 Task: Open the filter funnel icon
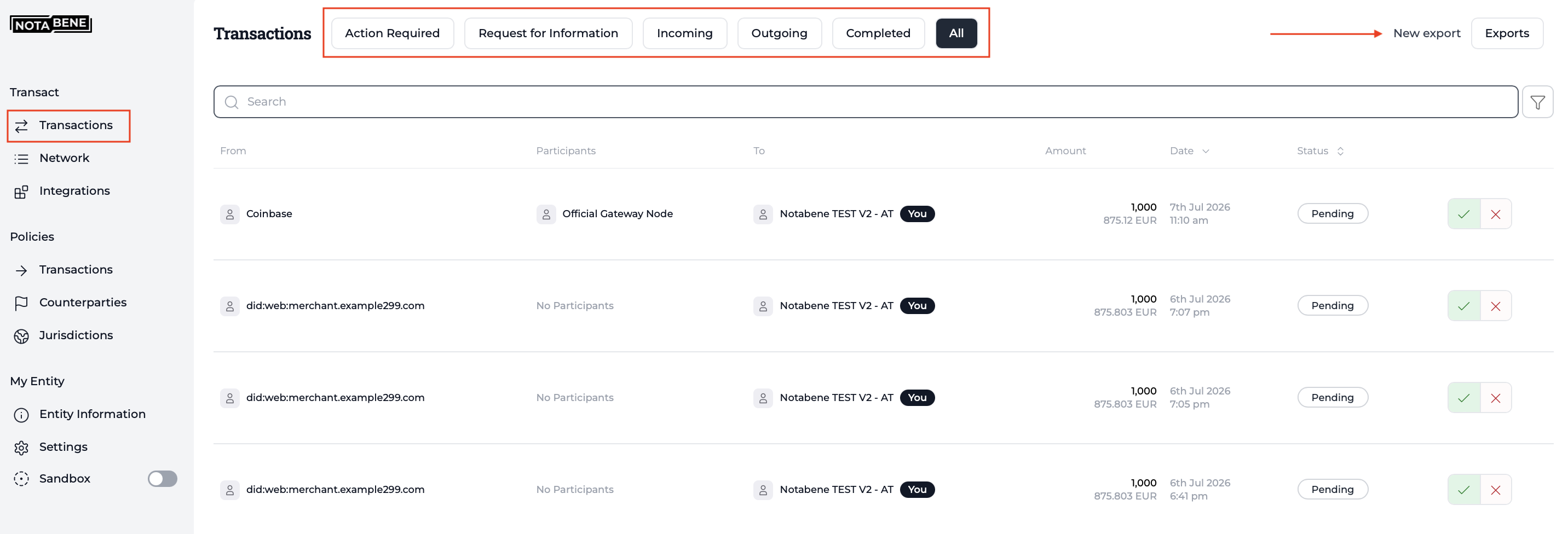(x=1537, y=102)
